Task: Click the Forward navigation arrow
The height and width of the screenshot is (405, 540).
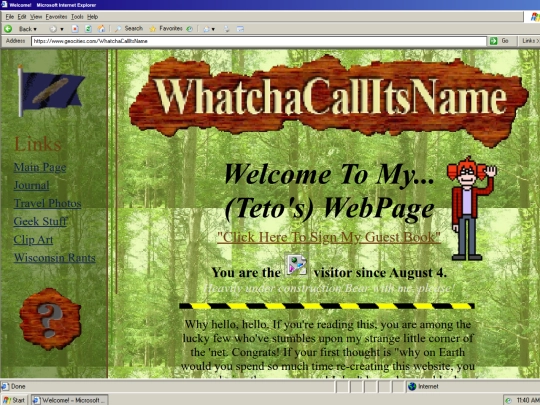Action: 53,29
